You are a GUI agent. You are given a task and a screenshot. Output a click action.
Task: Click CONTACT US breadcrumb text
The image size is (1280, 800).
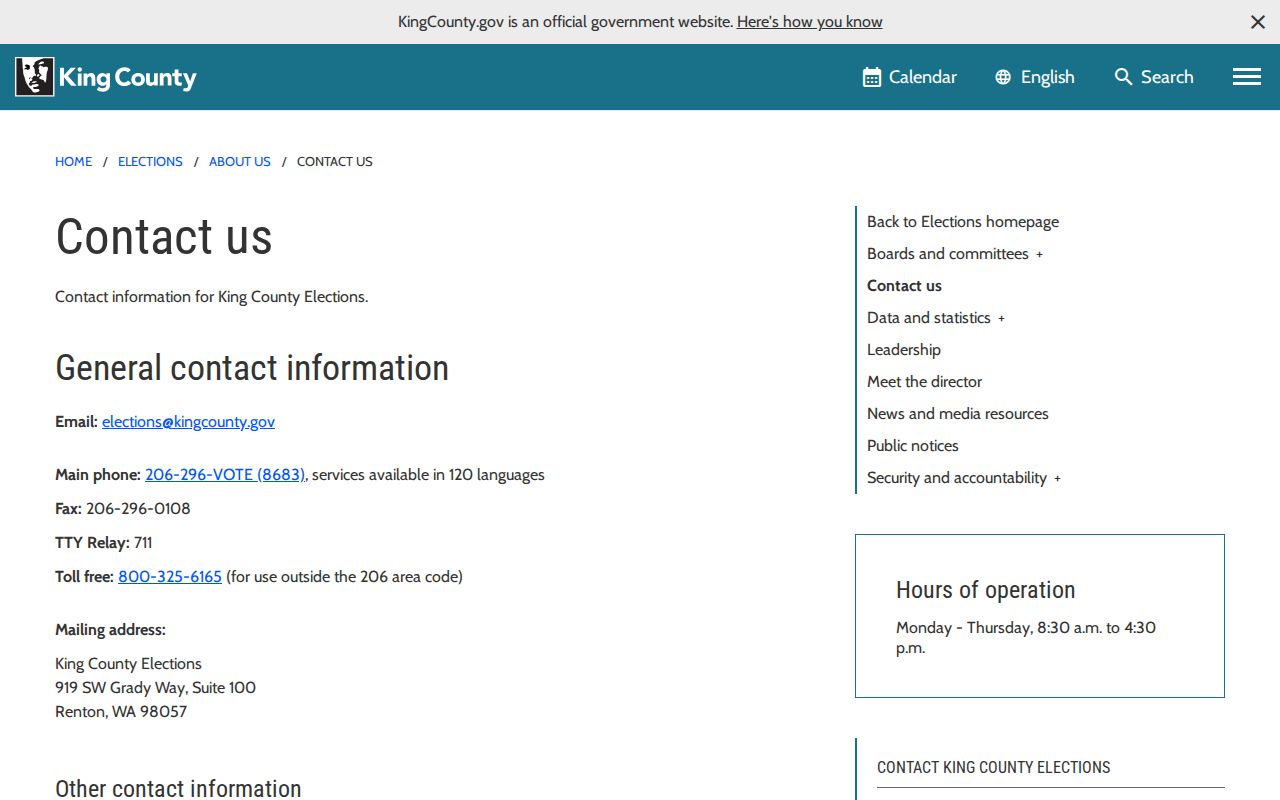335,161
